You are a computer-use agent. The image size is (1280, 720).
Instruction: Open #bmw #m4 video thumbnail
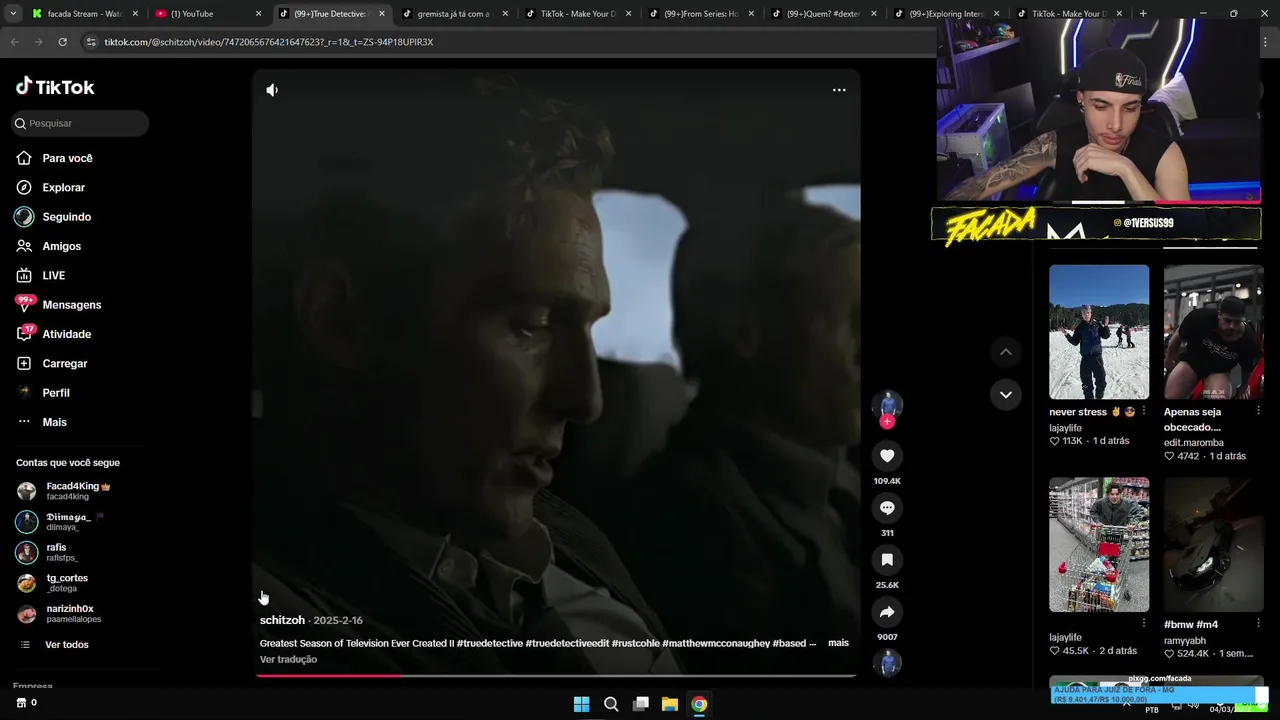tap(1213, 544)
